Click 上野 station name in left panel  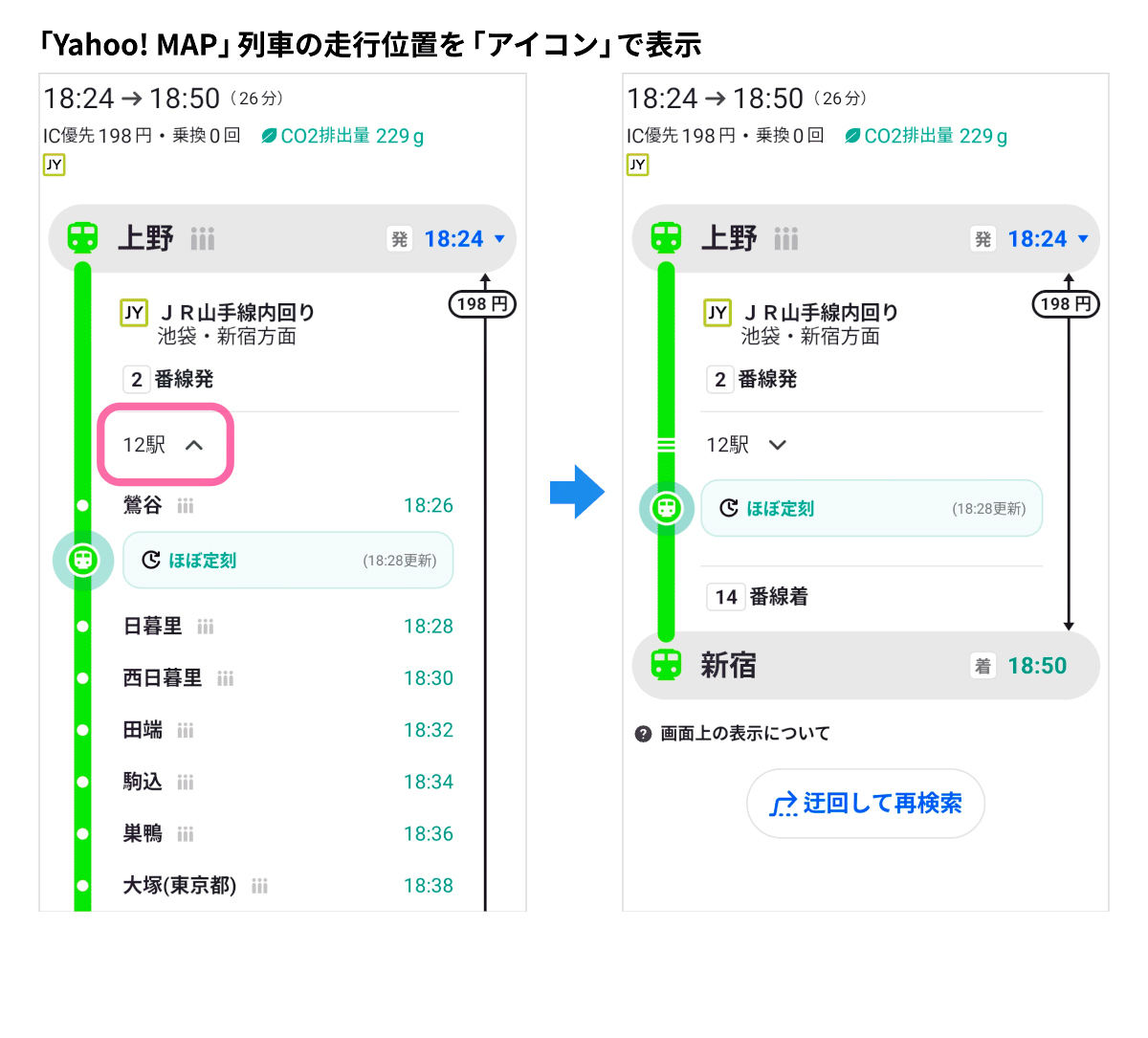click(145, 238)
